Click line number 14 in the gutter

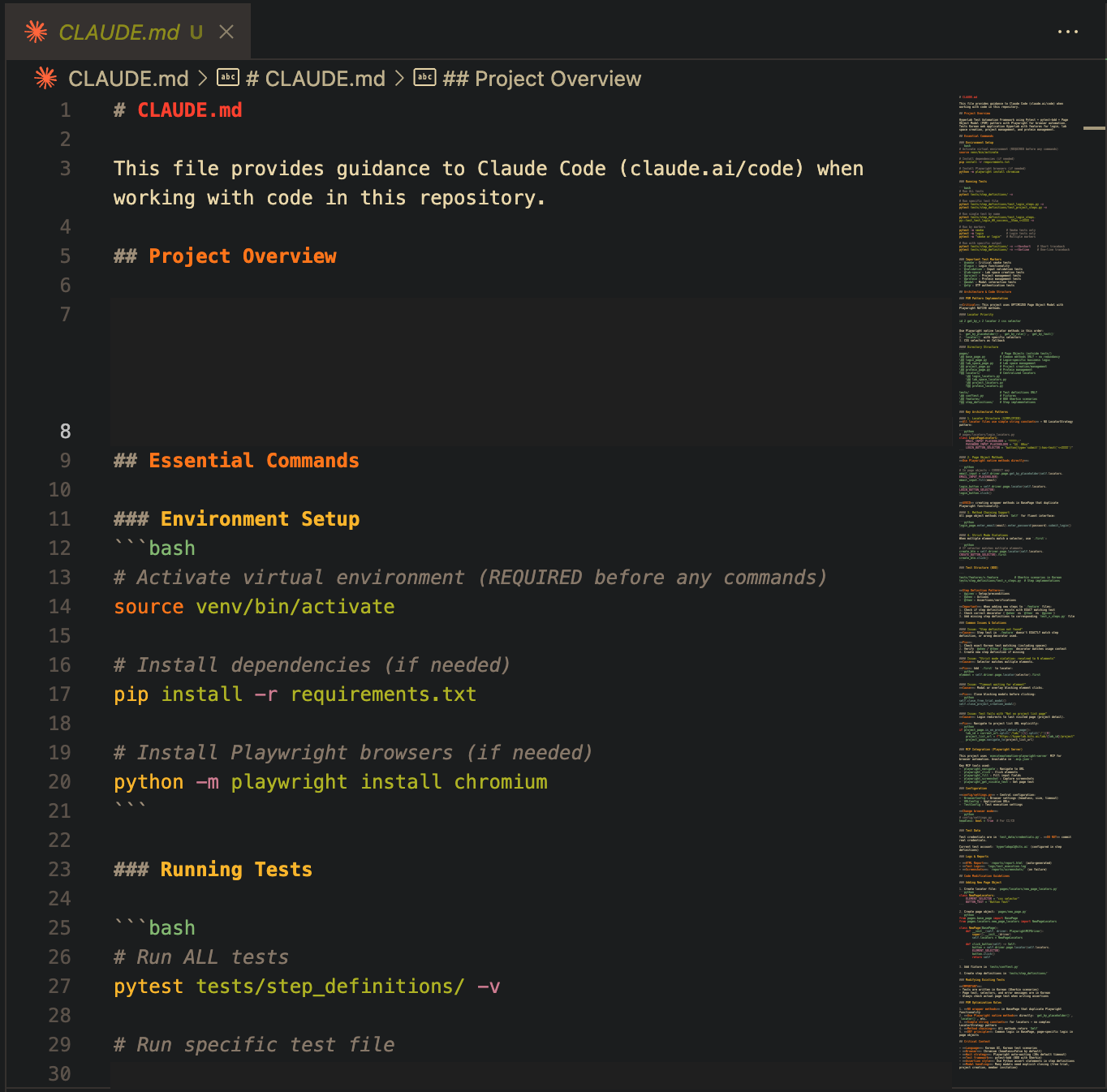pyautogui.click(x=60, y=607)
